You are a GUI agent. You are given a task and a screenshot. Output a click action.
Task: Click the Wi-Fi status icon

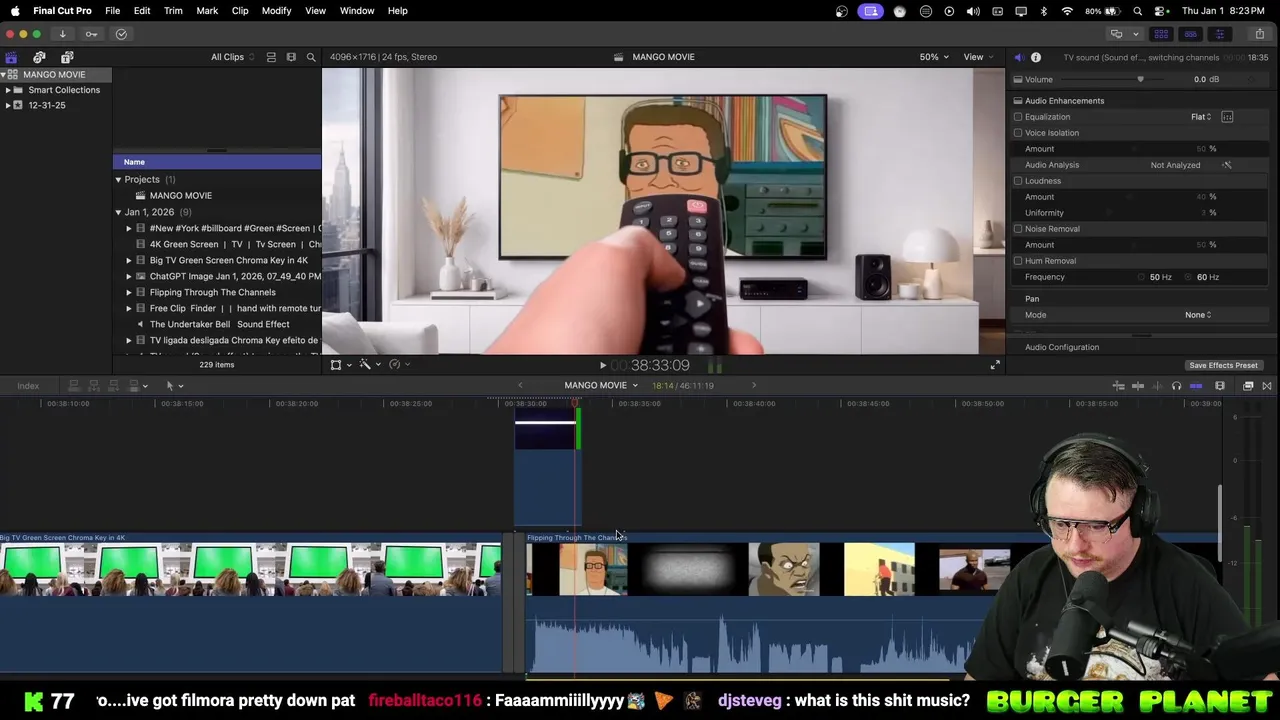[1067, 11]
